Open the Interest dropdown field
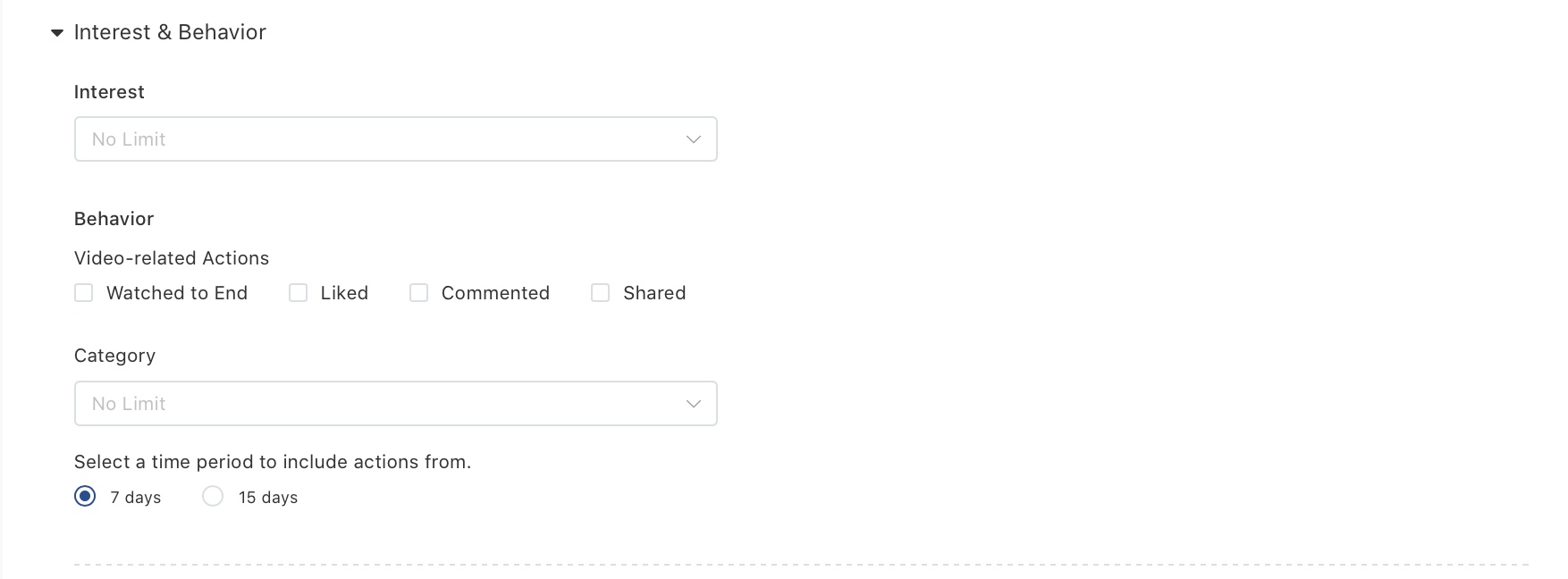Screen dimensions: 1568x579 point(395,139)
